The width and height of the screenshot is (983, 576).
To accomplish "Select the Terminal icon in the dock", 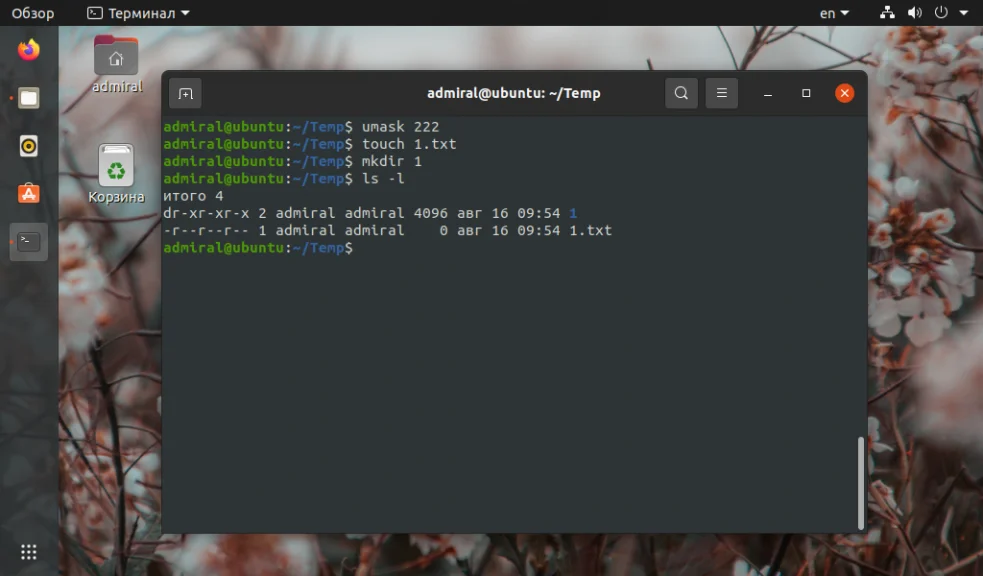I will pyautogui.click(x=28, y=241).
